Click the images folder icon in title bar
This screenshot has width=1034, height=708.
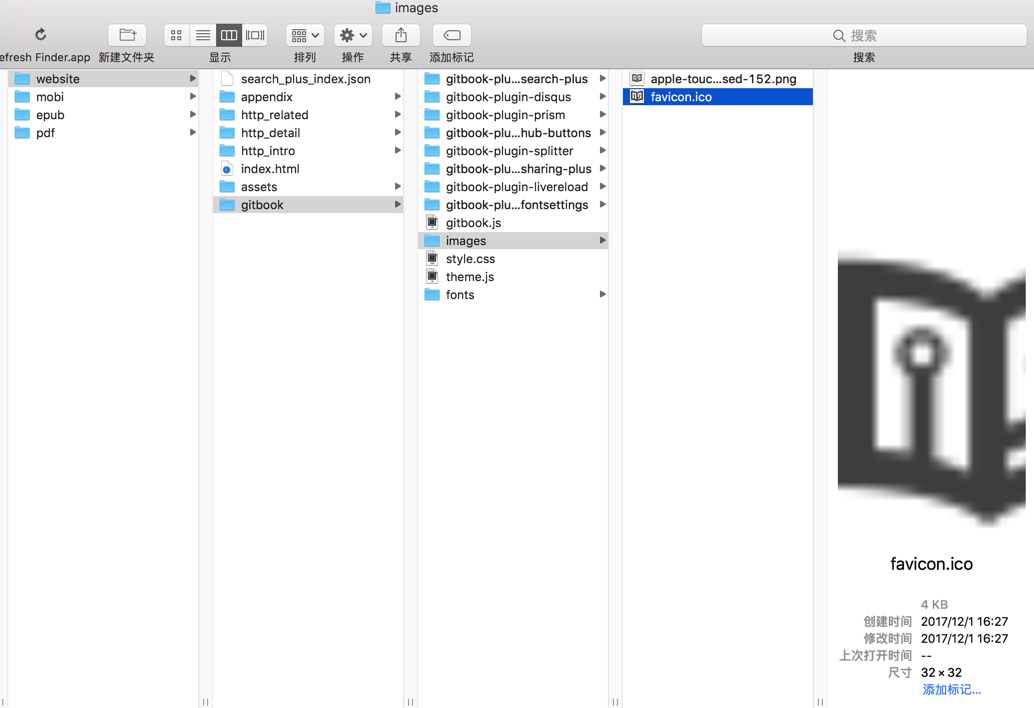tap(382, 8)
